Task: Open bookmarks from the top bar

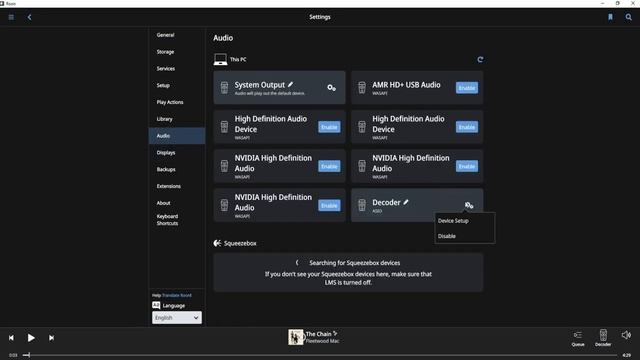Action: (x=610, y=17)
